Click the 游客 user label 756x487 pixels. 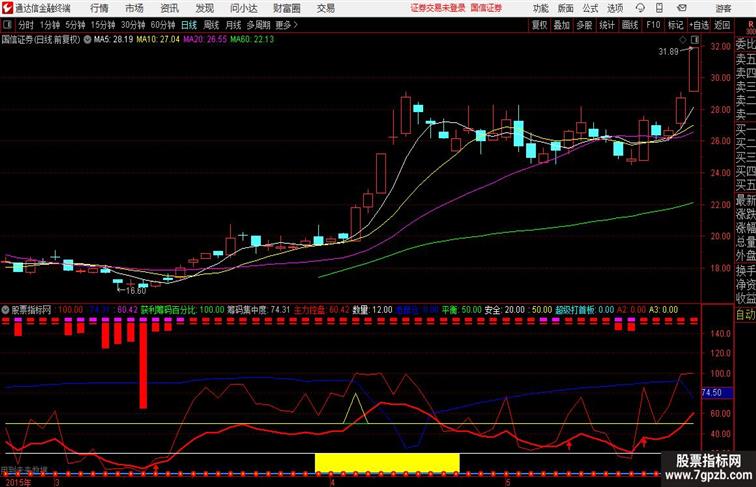(723, 8)
